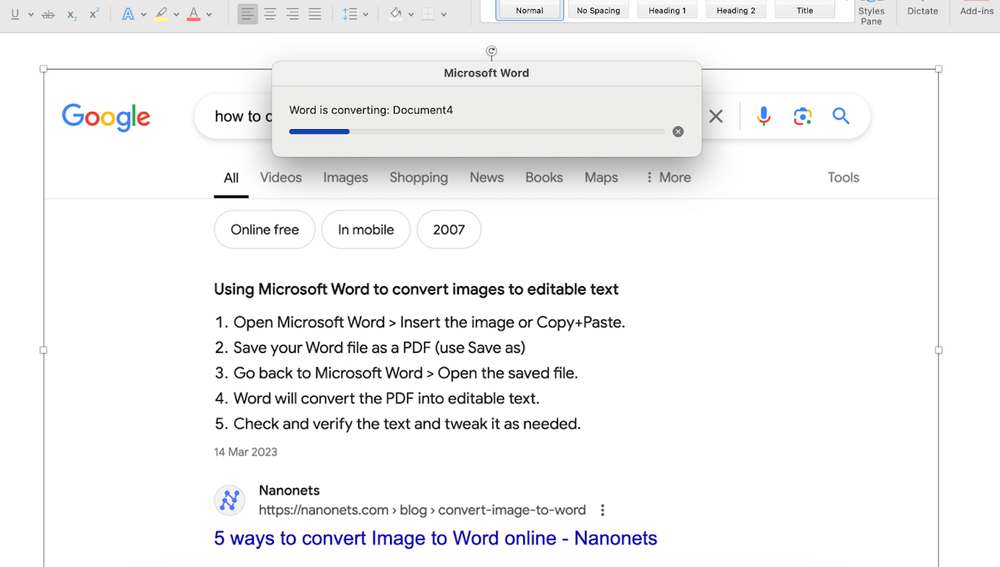Cancel the document conversion progress
Screen dimensions: 1000x567
678,132
